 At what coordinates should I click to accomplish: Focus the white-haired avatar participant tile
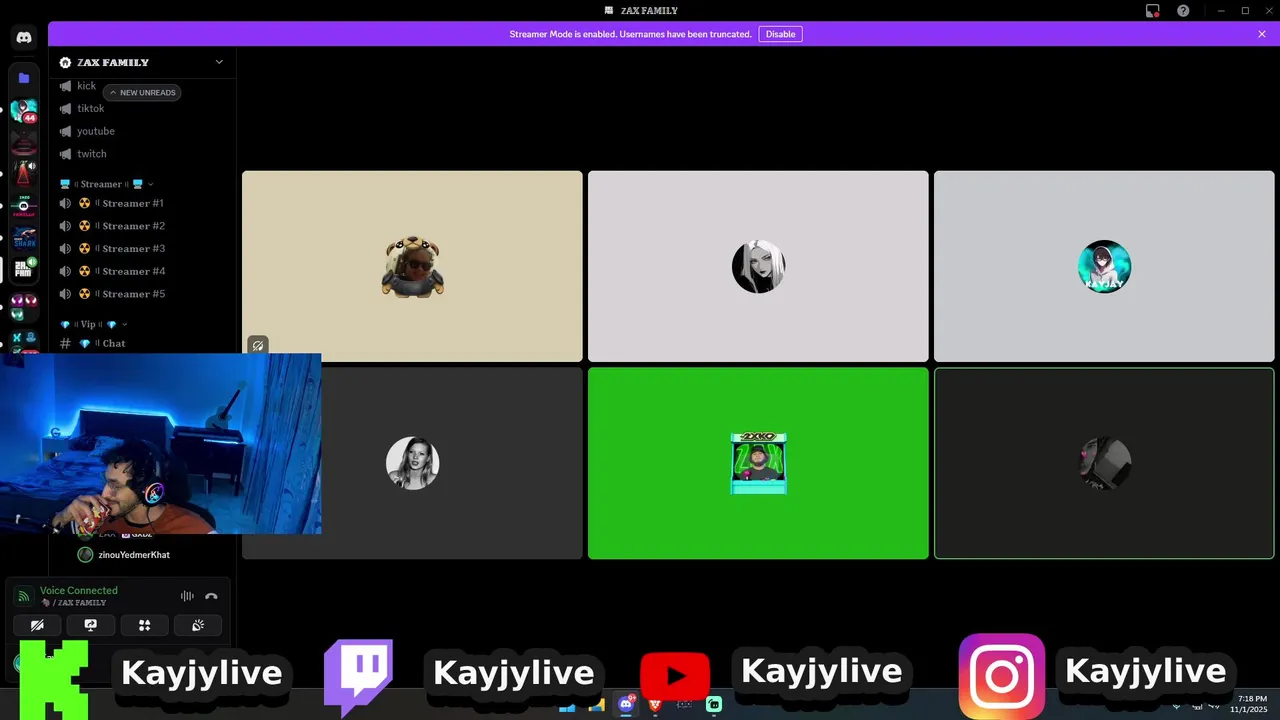tap(758, 266)
